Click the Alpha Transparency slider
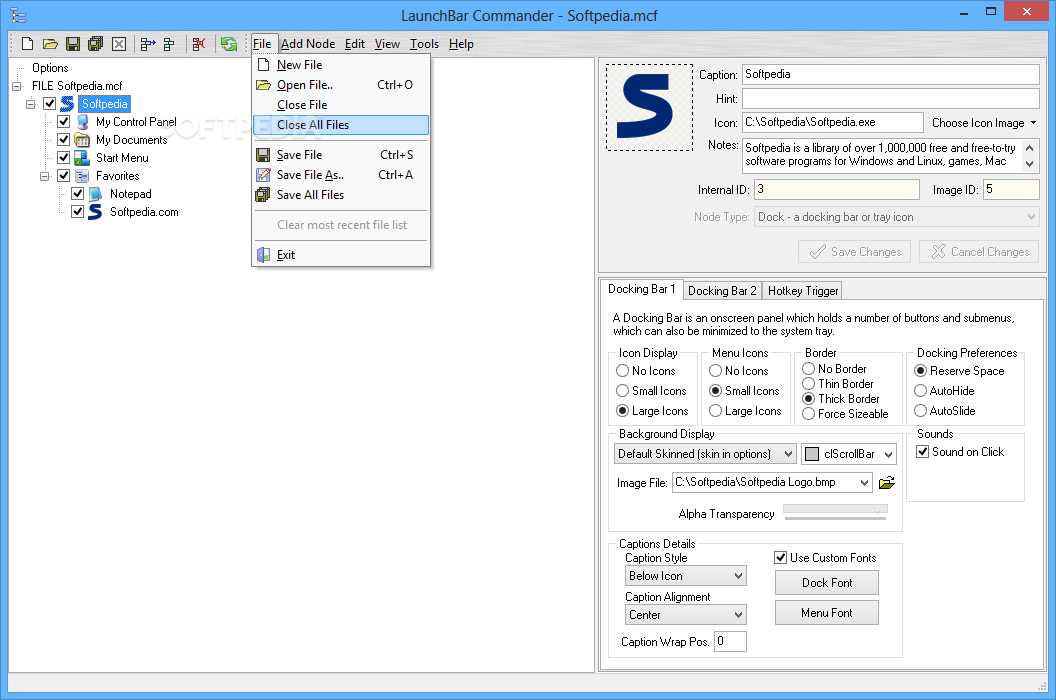This screenshot has width=1056, height=700. [x=835, y=512]
